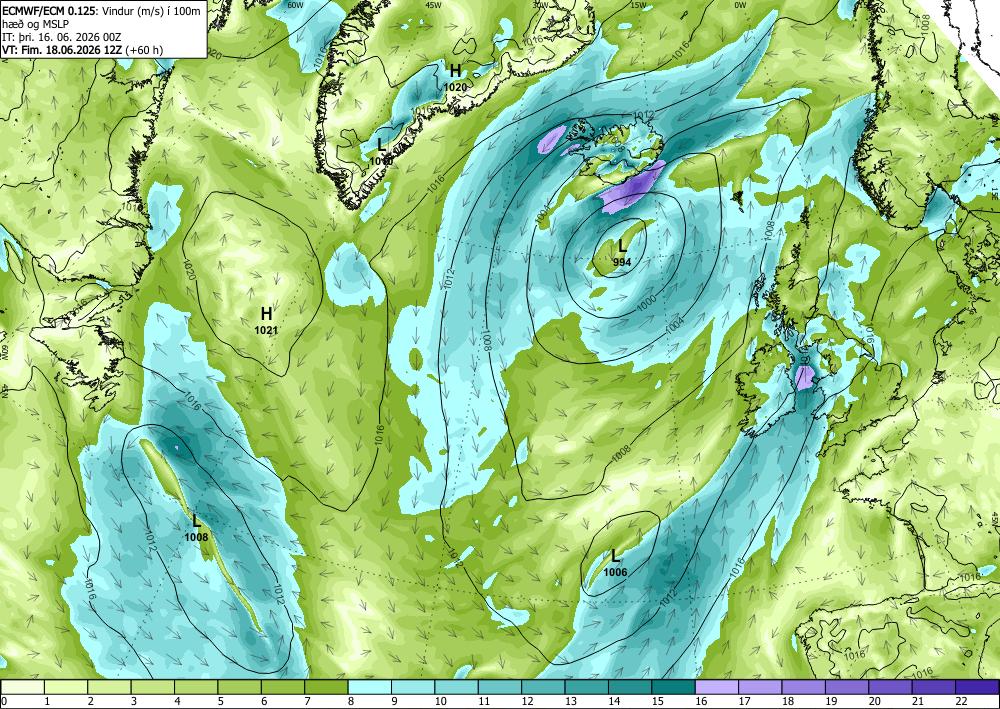Click the 19 m/s purple legend swatch
This screenshot has width=1000, height=709.
point(847,687)
